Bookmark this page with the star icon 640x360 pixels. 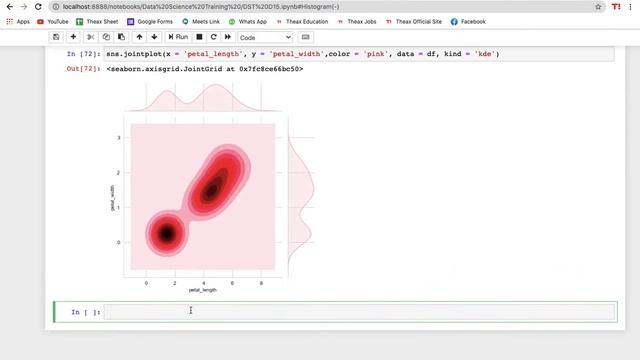[x=598, y=7]
